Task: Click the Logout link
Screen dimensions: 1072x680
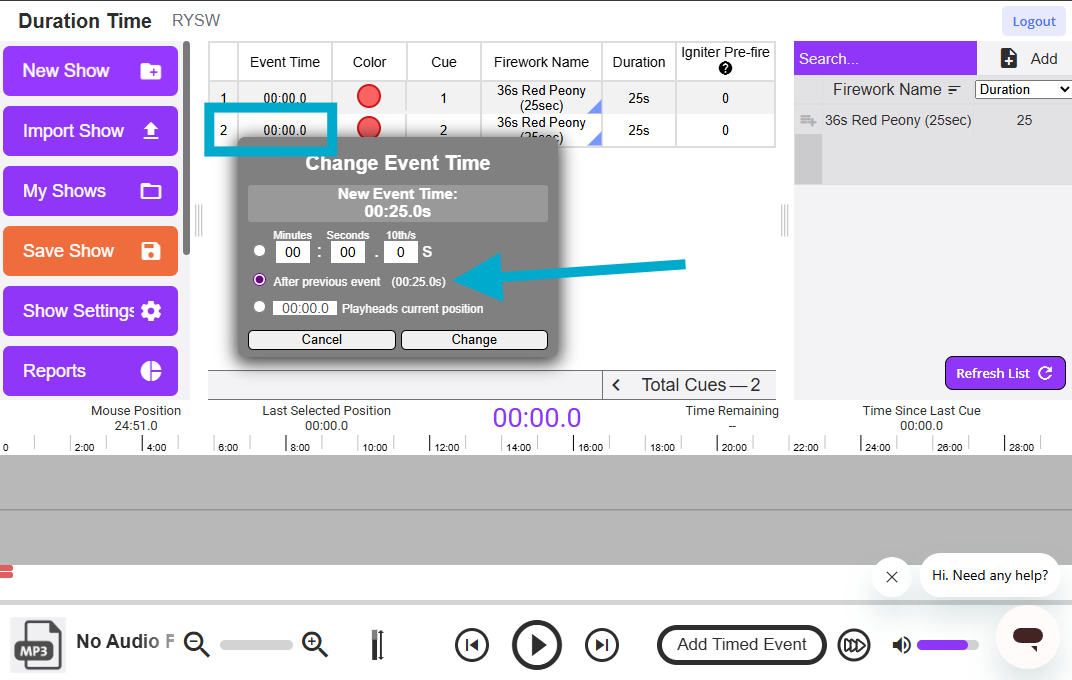Action: [x=1033, y=20]
